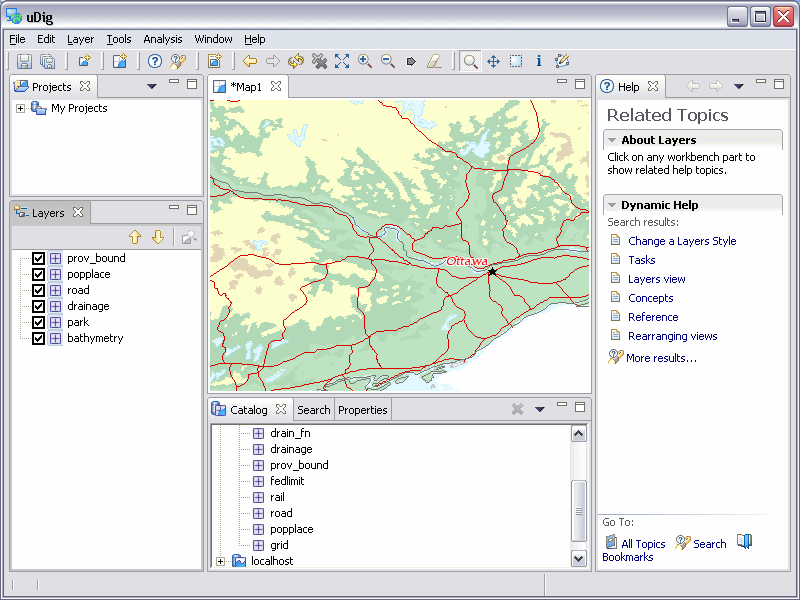Uncheck the road layer visibility
This screenshot has height=600, width=800.
[39, 290]
